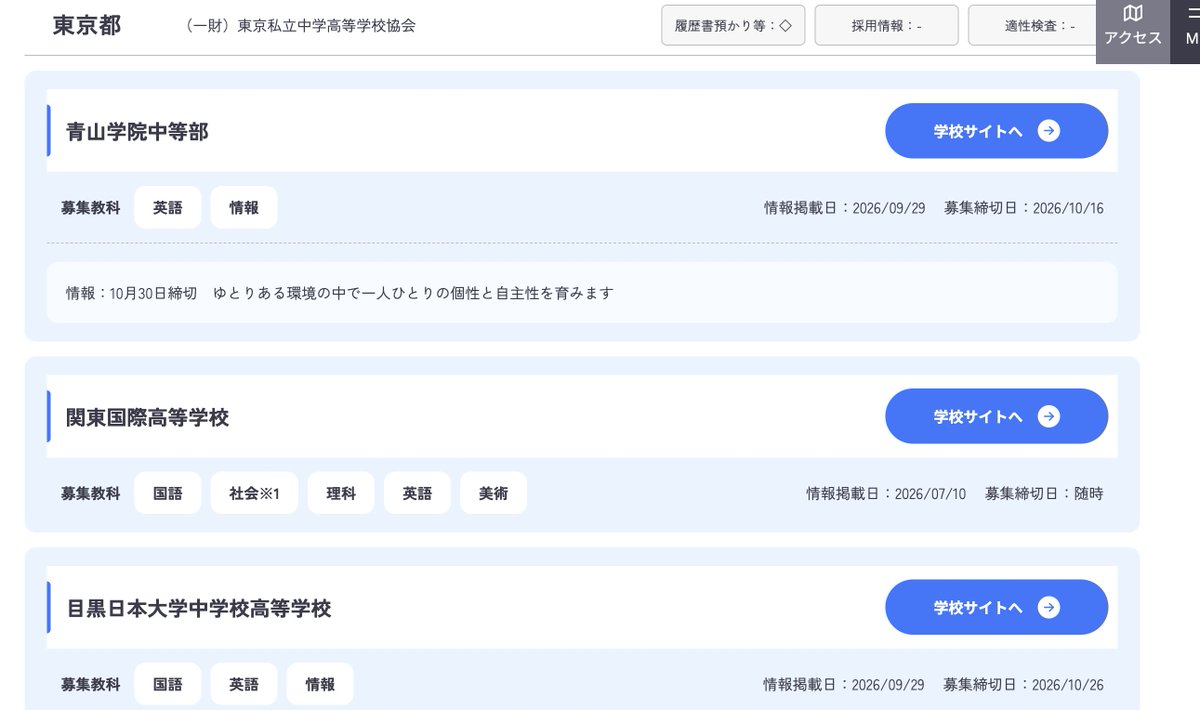Click the arrow icon in the 青山学院中等部 school site button
Viewport: 1200px width, 710px height.
click(1048, 131)
